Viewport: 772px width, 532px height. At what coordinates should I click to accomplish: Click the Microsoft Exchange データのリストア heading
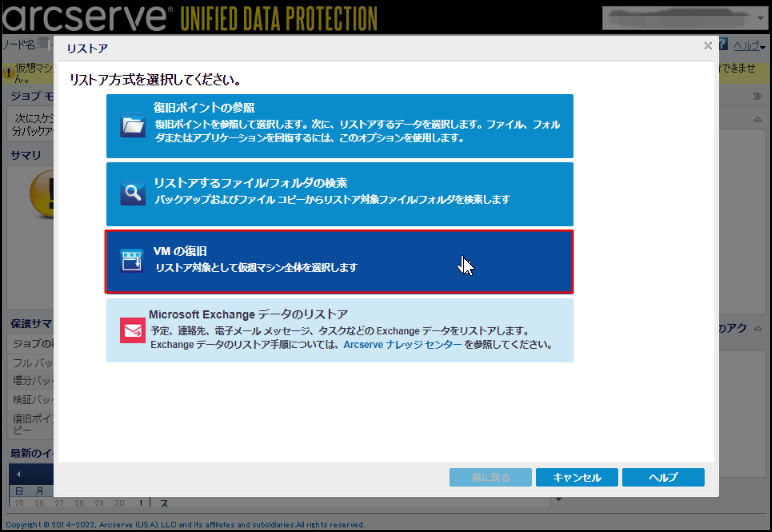tap(248, 314)
